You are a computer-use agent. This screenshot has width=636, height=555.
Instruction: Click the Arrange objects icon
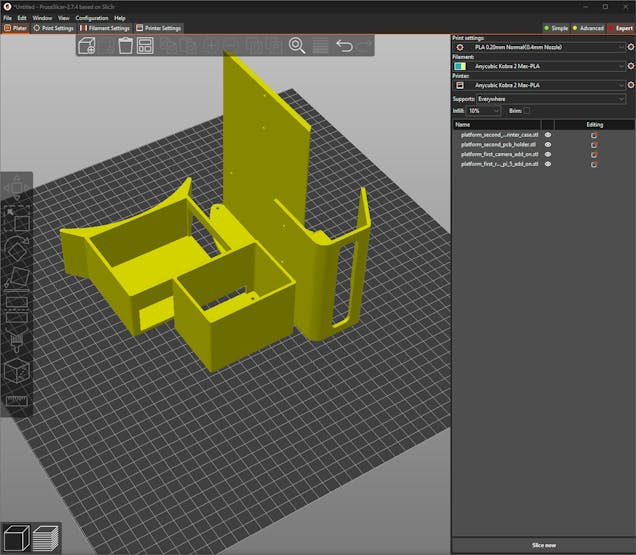point(146,46)
